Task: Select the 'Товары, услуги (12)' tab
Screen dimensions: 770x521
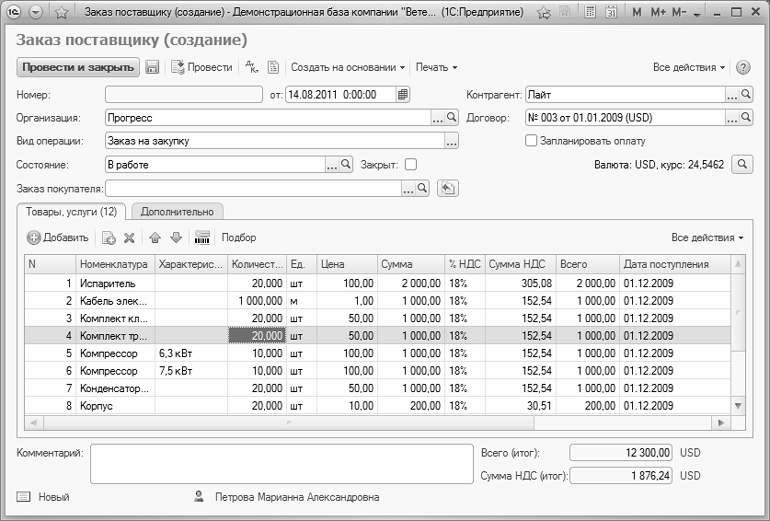Action: point(72,211)
